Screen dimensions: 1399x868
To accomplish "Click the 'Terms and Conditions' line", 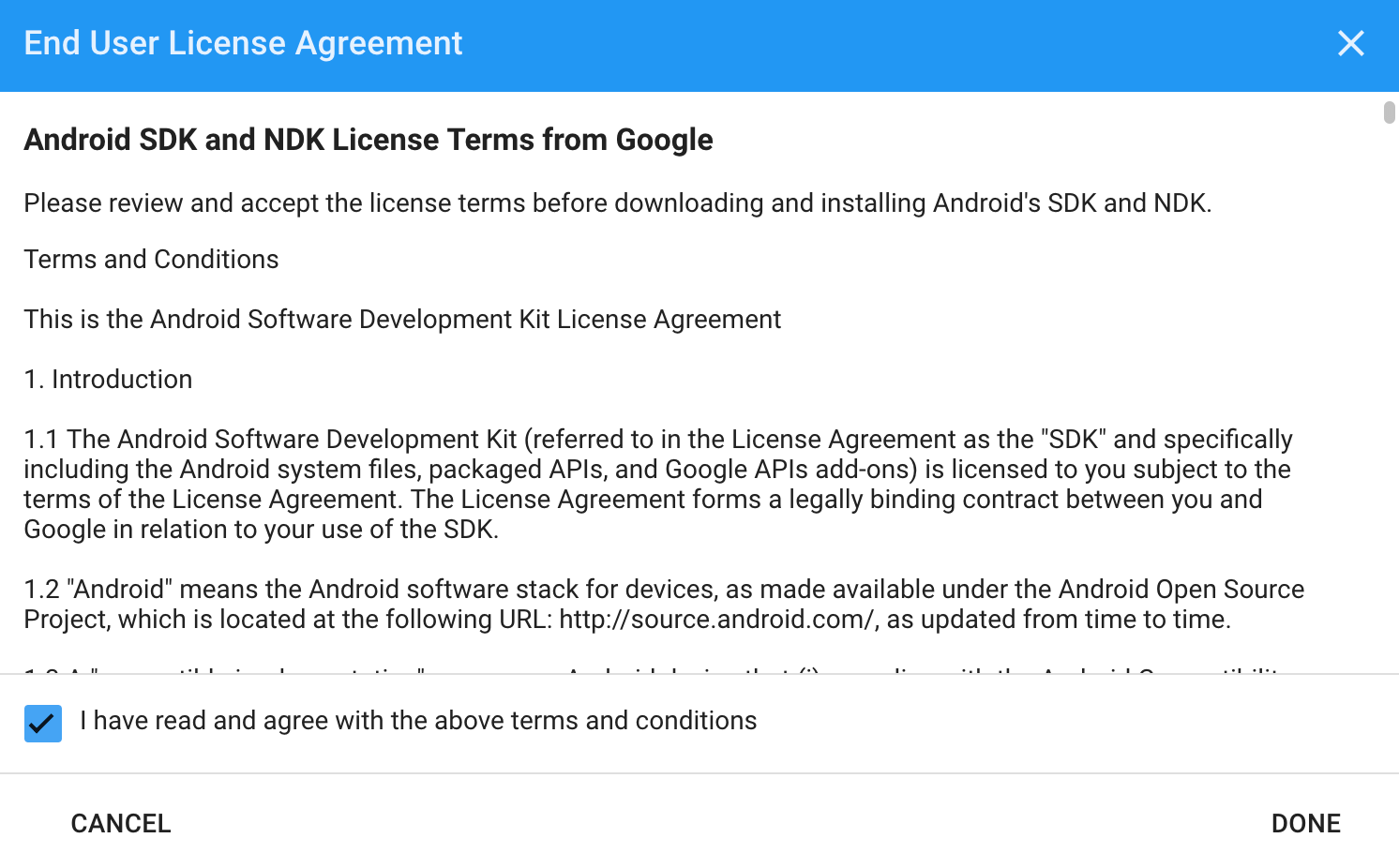I will (x=152, y=259).
